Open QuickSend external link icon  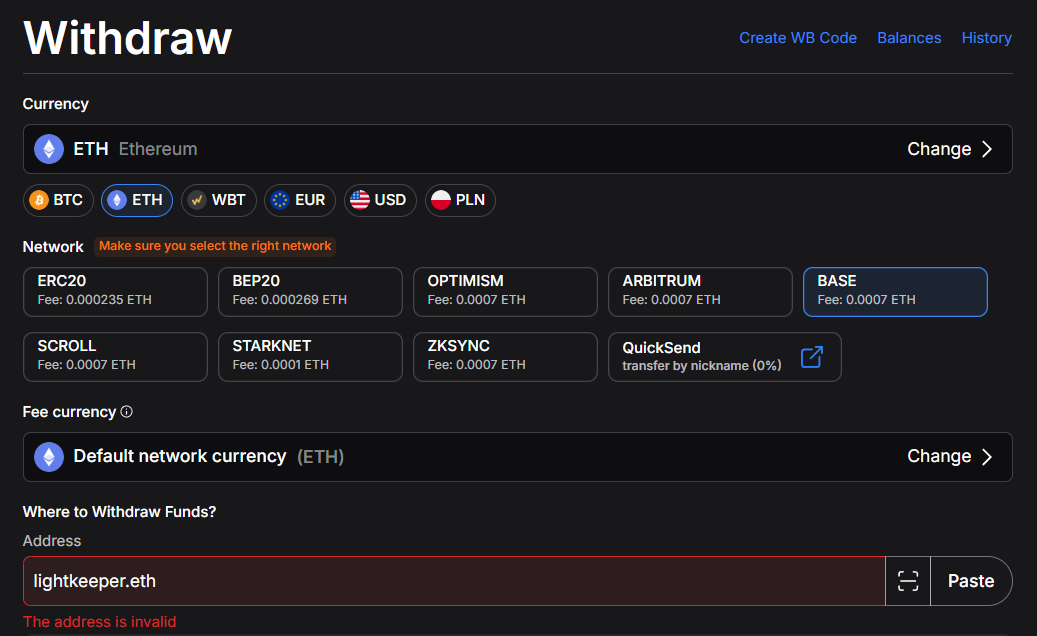click(x=811, y=357)
